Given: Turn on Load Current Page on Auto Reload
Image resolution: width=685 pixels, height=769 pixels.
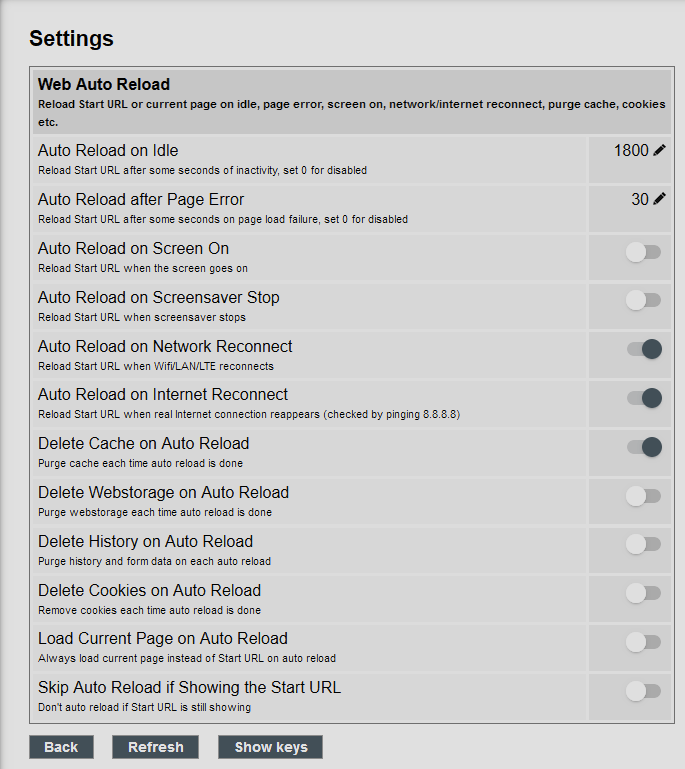Looking at the screenshot, I should (643, 642).
